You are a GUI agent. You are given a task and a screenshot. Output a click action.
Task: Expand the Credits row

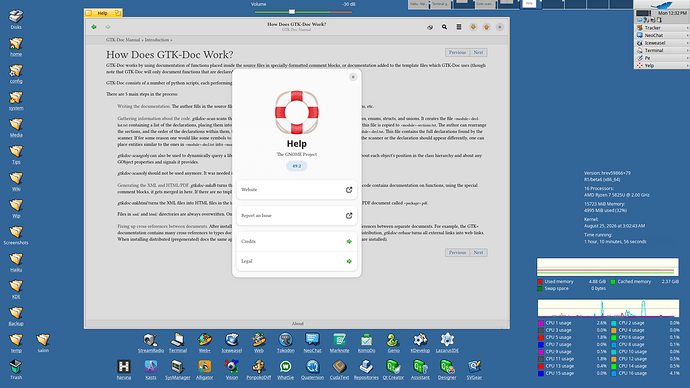(x=297, y=242)
